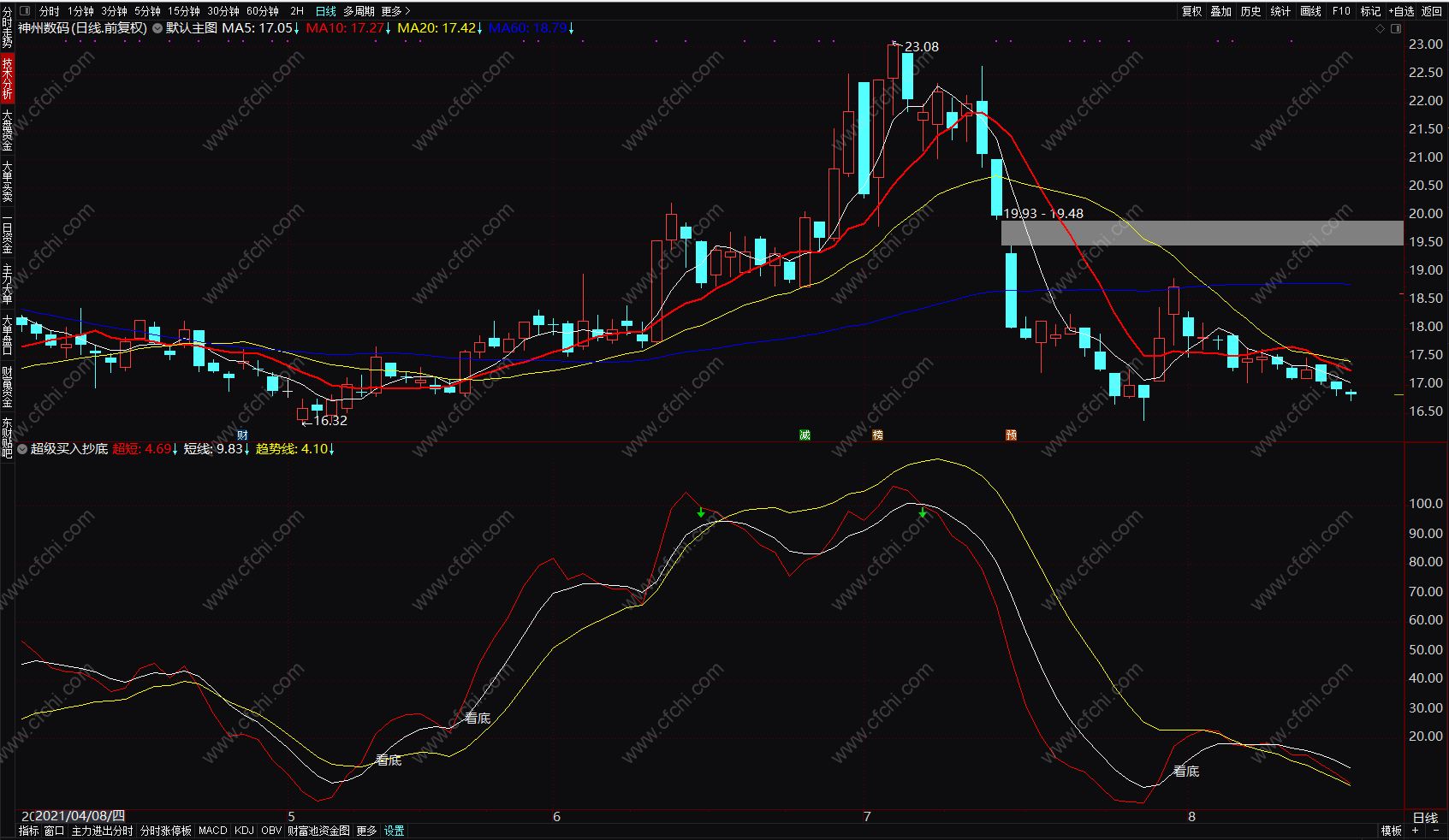Open the 技术分析 sidebar tab

click(7, 79)
